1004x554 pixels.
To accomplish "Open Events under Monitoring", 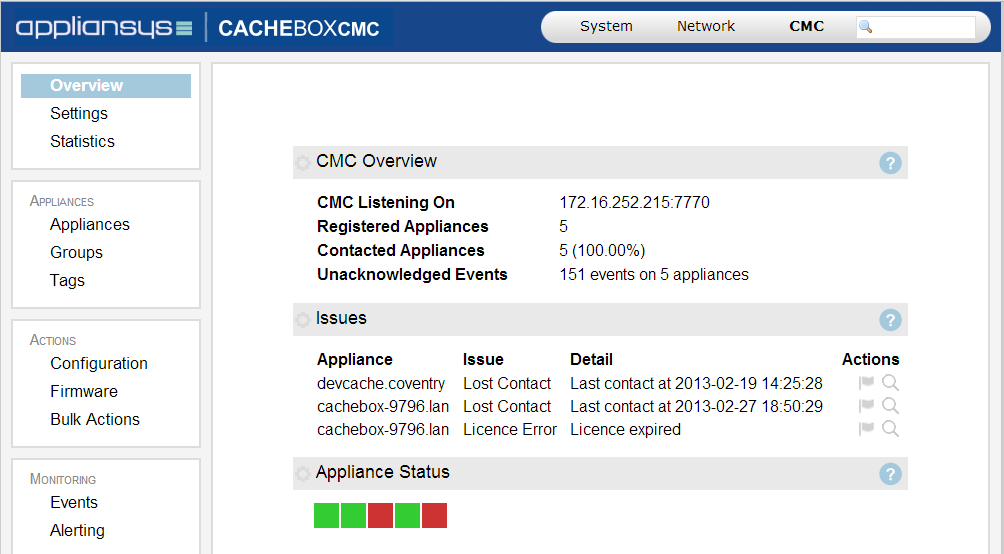I will coord(74,503).
